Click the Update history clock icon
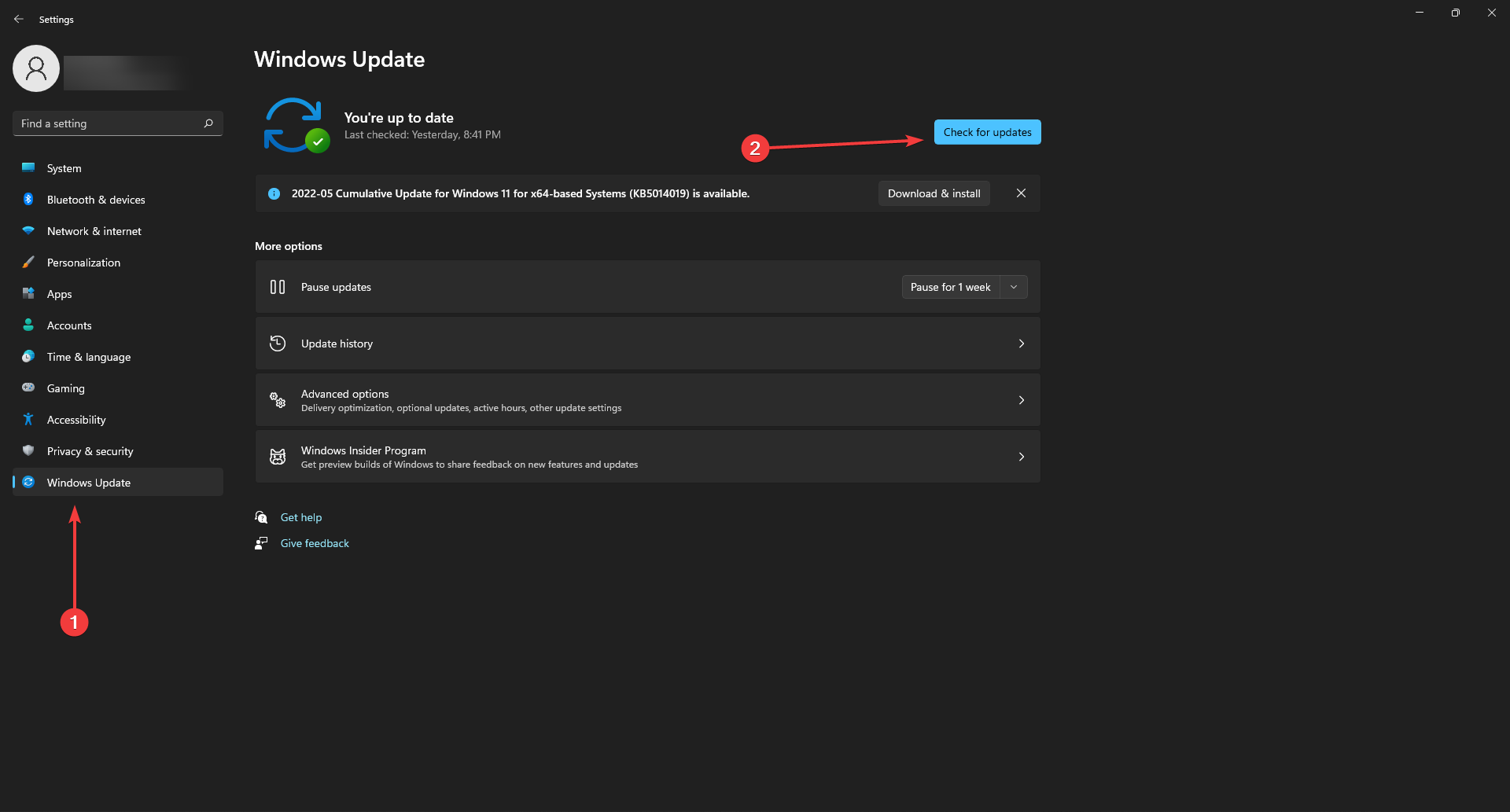The image size is (1510, 812). 278,344
